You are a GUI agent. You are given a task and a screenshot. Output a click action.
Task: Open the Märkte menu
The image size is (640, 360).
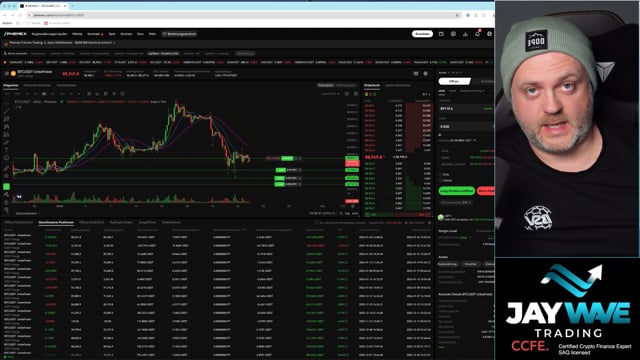(x=77, y=34)
